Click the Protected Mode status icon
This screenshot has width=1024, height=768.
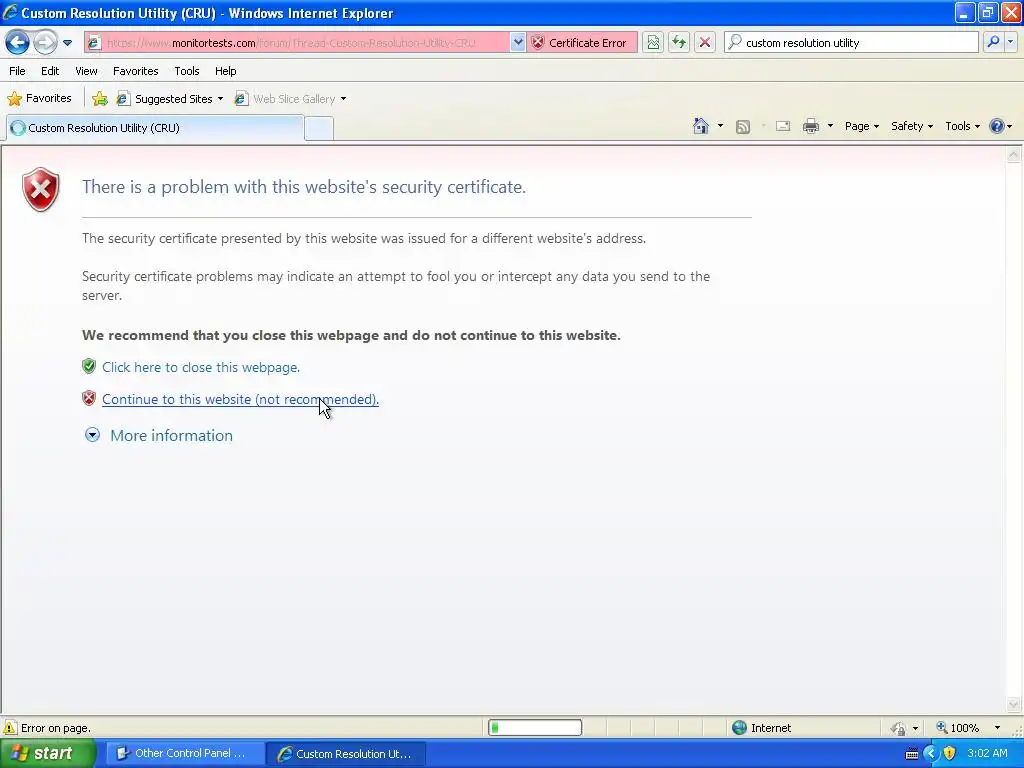tap(899, 728)
